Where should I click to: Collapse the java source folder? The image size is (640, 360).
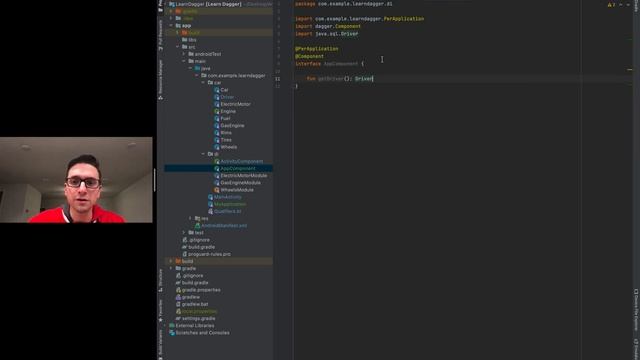click(191, 68)
